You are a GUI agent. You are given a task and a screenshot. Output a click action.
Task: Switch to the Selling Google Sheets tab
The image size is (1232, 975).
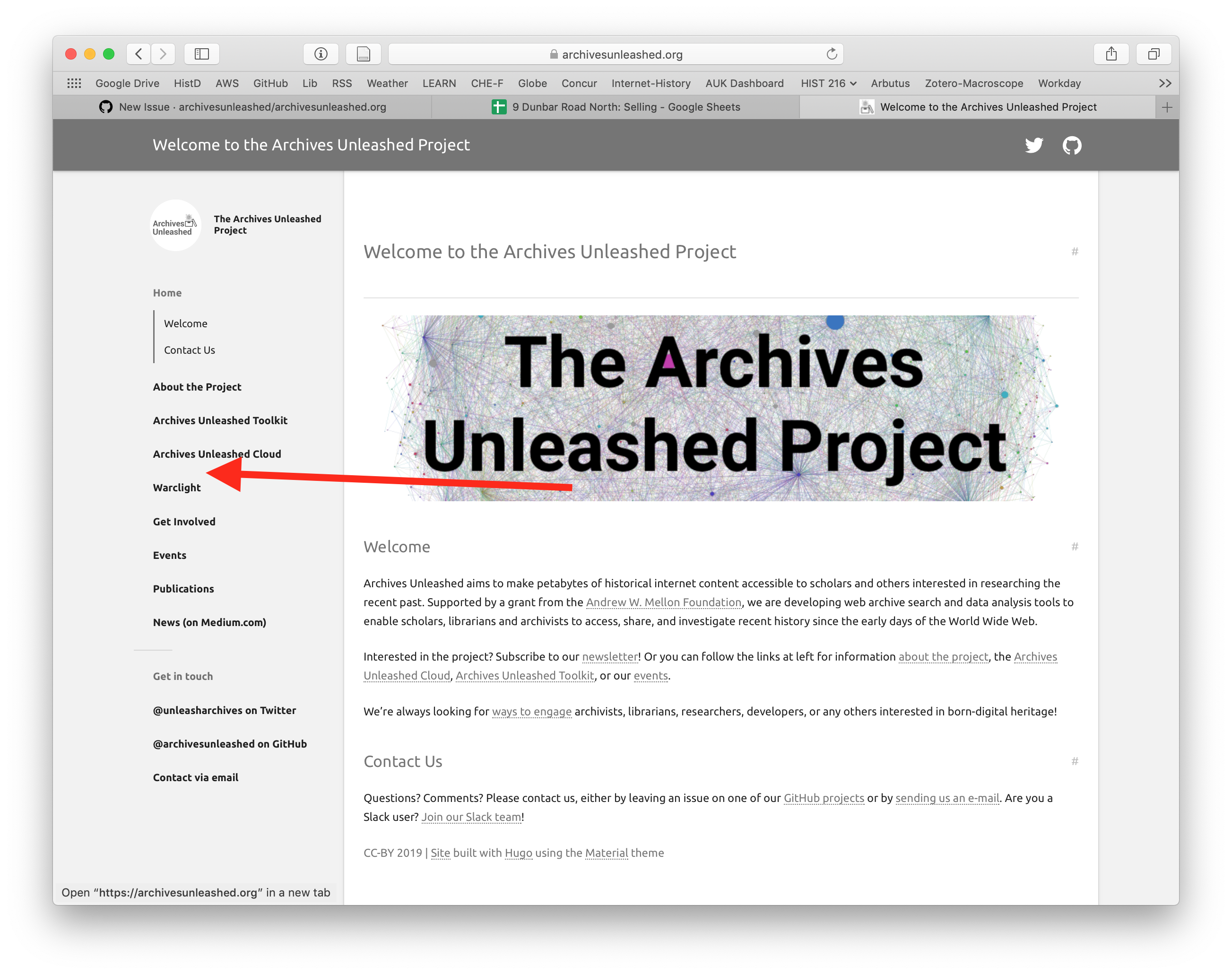pyautogui.click(x=616, y=106)
